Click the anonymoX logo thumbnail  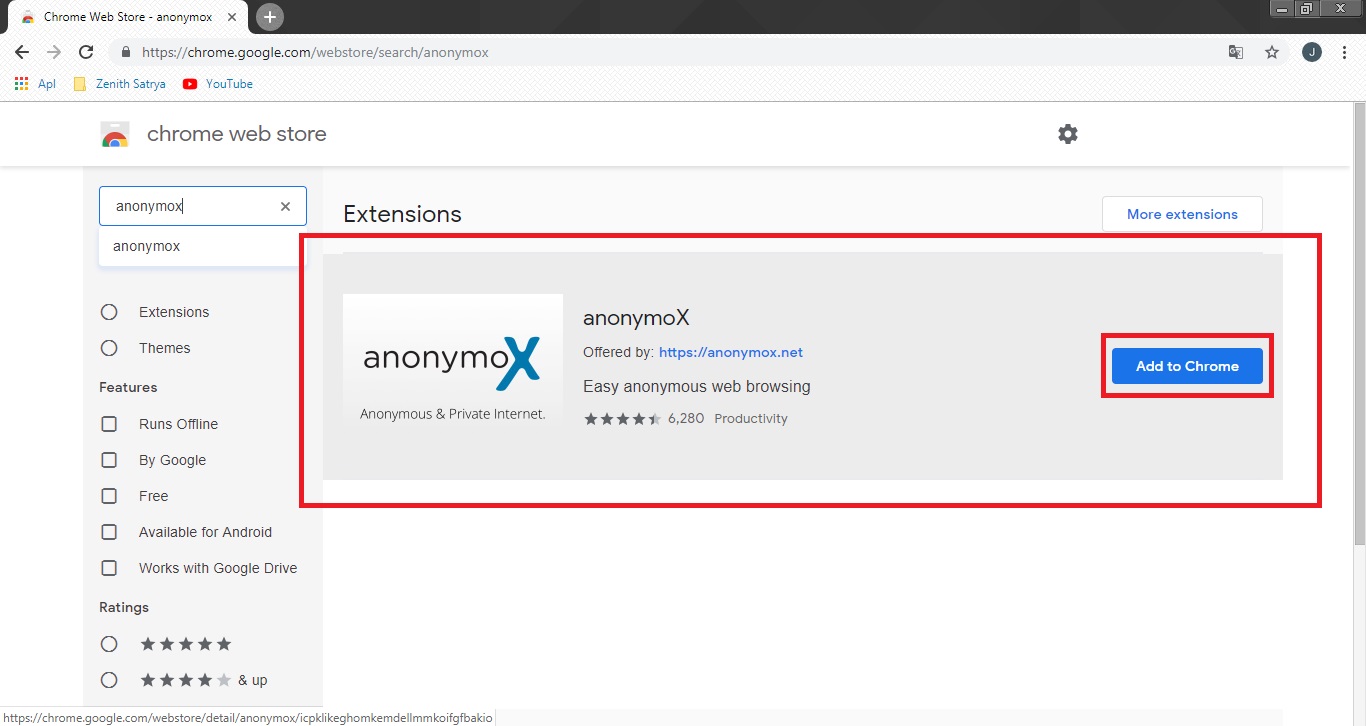click(x=453, y=360)
